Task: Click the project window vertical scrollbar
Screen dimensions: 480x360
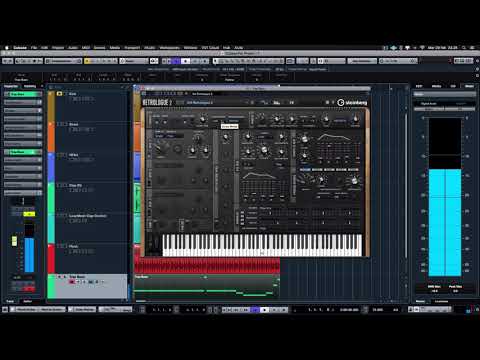Action: click(x=406, y=187)
